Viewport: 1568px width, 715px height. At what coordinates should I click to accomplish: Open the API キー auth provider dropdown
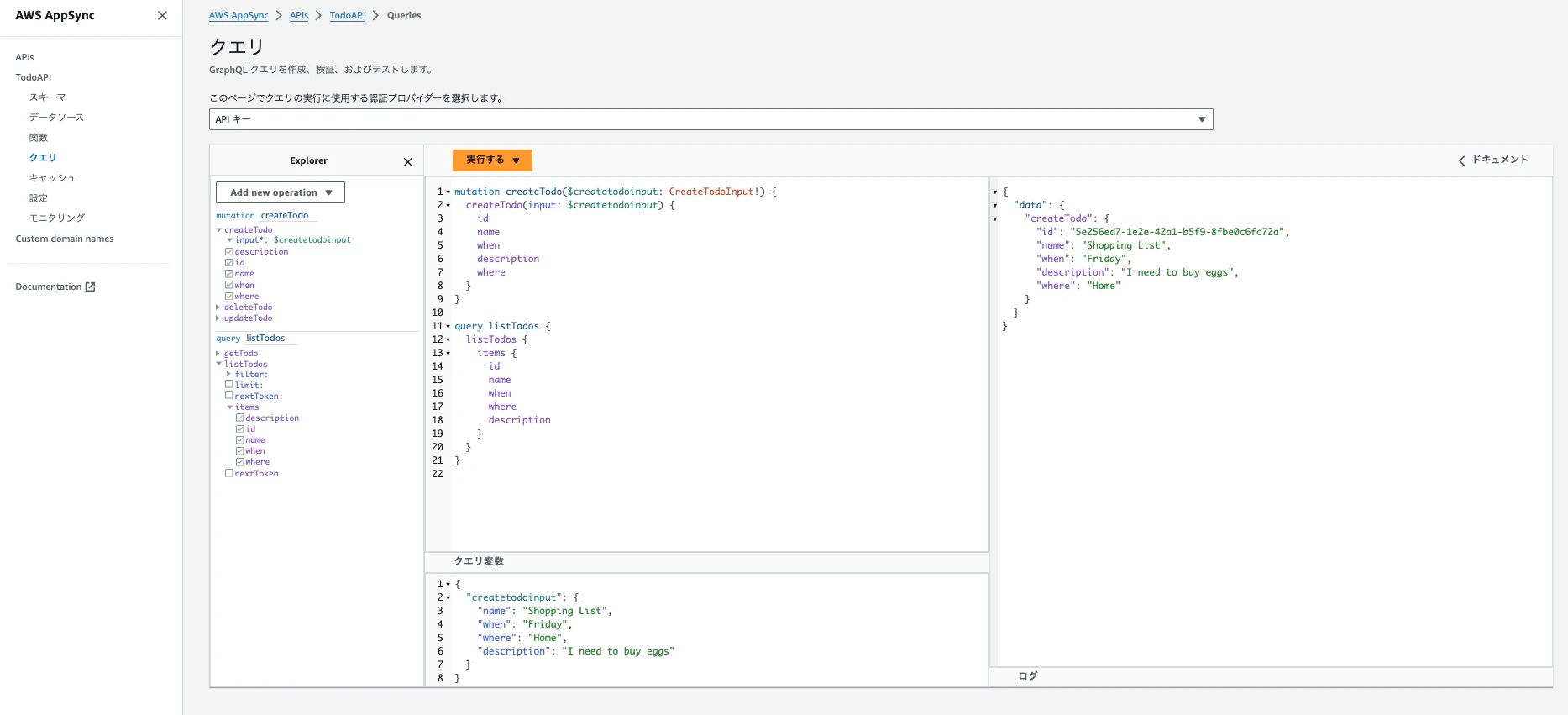pos(711,119)
